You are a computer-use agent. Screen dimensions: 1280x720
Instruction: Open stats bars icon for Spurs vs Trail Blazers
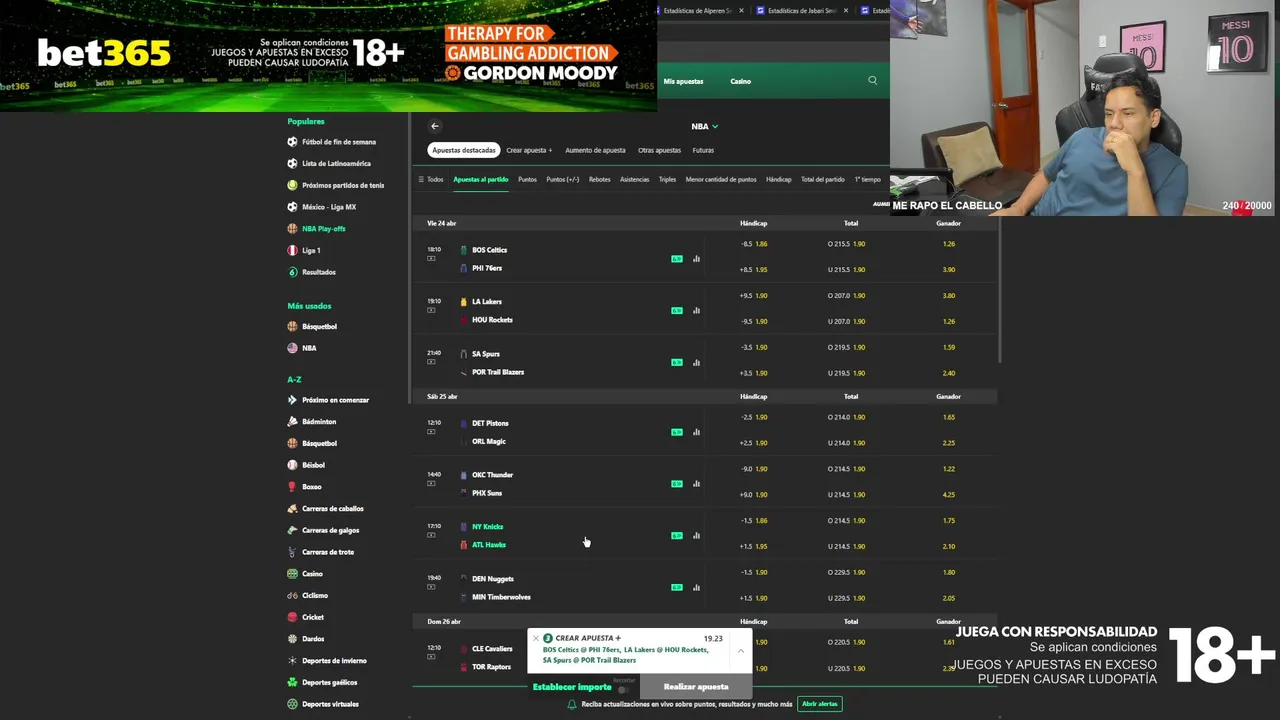click(x=696, y=363)
